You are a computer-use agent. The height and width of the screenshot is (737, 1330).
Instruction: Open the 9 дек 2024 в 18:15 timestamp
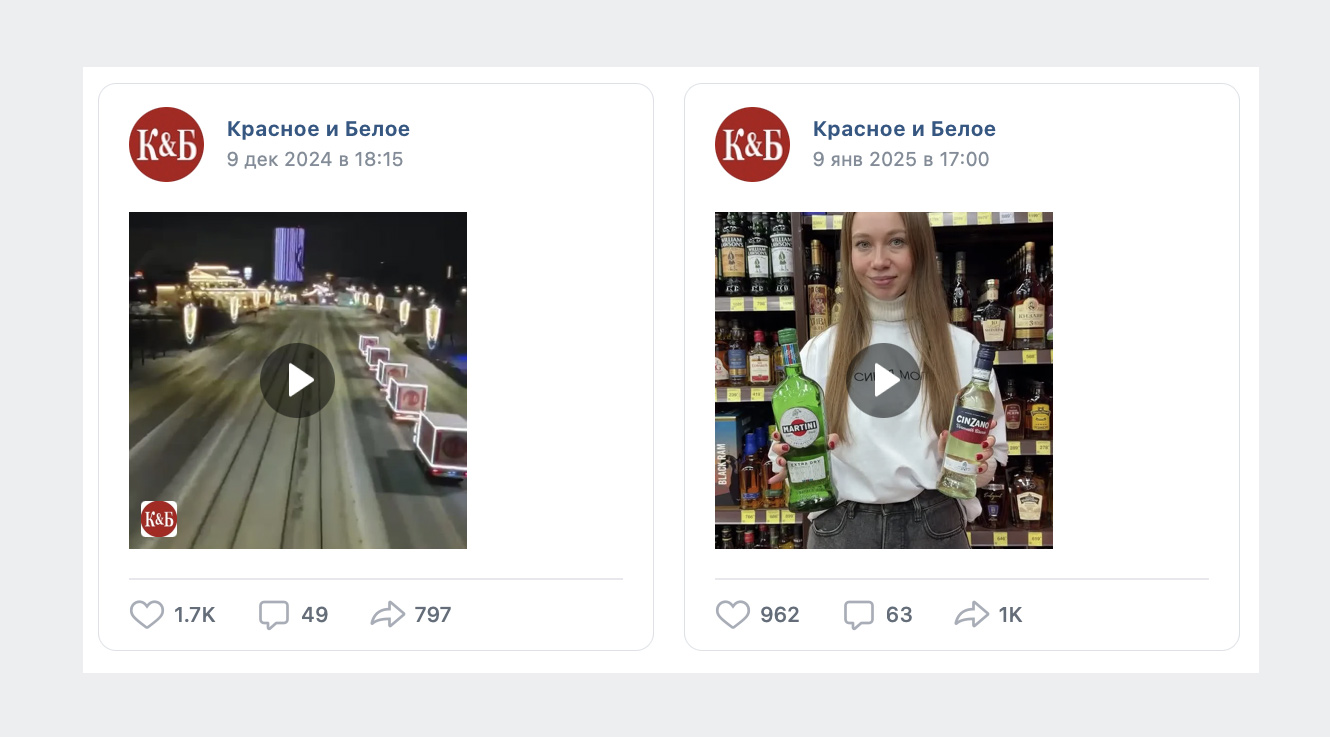(315, 160)
